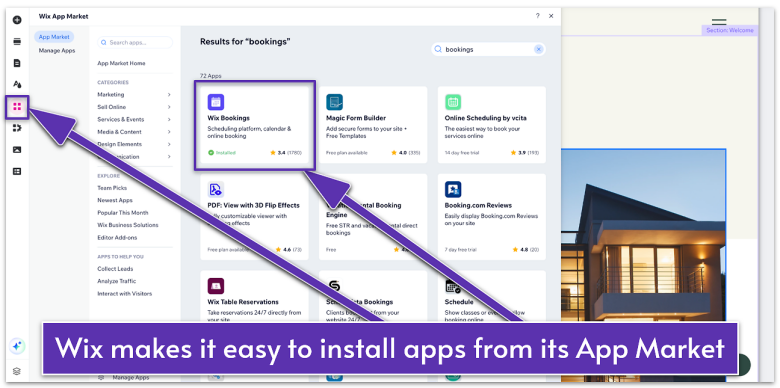This screenshot has width=780, height=388.
Task: Open the Site Design icon
Action: pyautogui.click(x=17, y=85)
